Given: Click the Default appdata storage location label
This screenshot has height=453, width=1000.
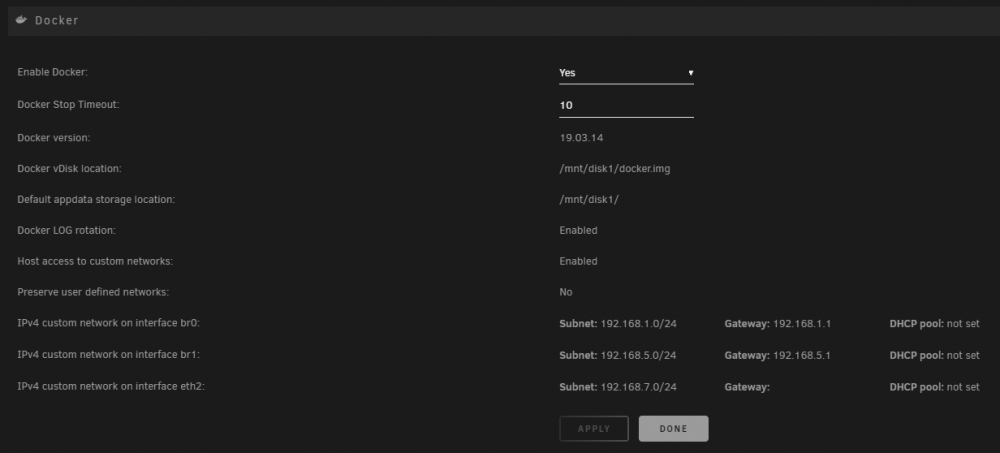Looking at the screenshot, I should click(x=96, y=200).
